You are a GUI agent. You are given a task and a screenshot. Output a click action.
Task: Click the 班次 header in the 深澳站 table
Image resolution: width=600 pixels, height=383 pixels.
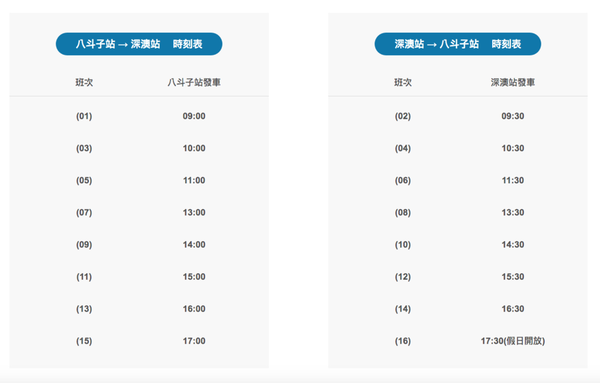pos(403,82)
